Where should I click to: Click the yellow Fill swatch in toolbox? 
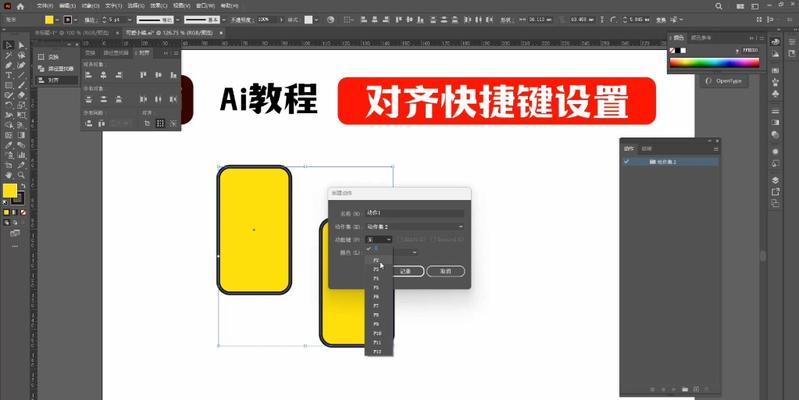coord(10,191)
